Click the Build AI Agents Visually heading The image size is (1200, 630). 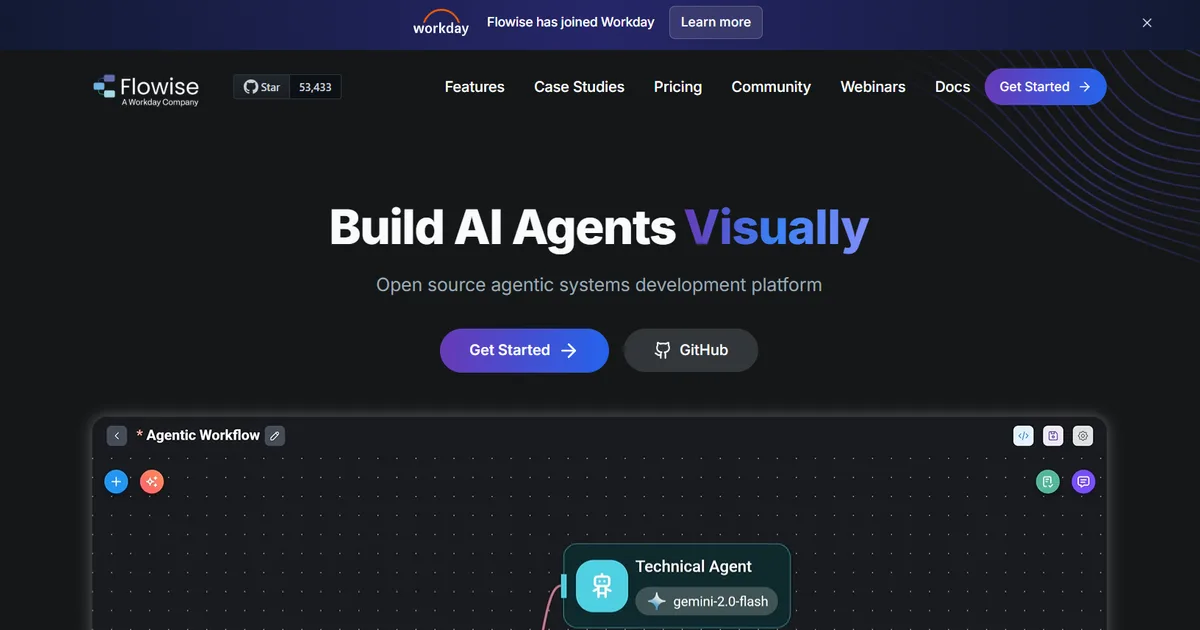pos(599,227)
